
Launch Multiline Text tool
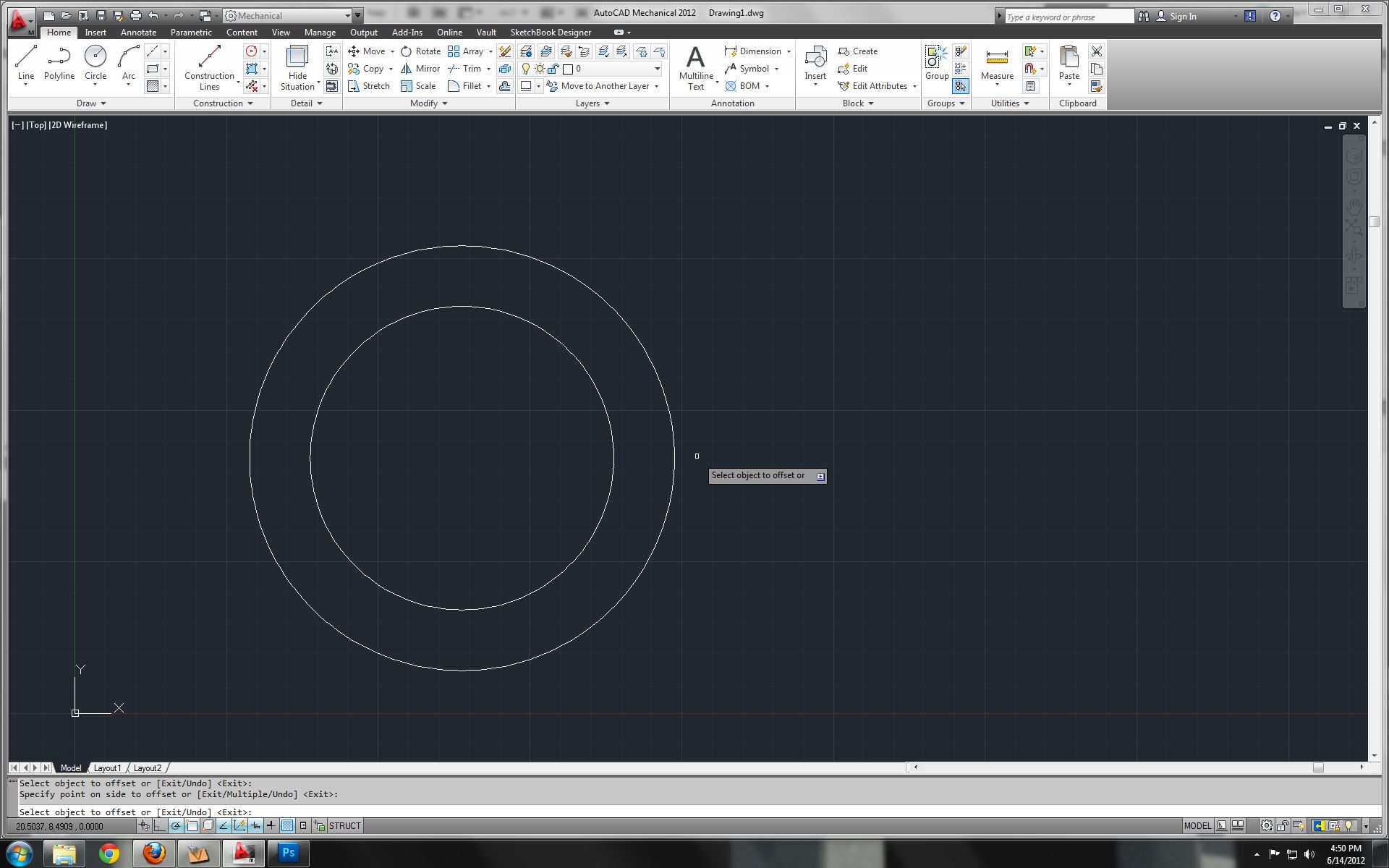point(695,68)
